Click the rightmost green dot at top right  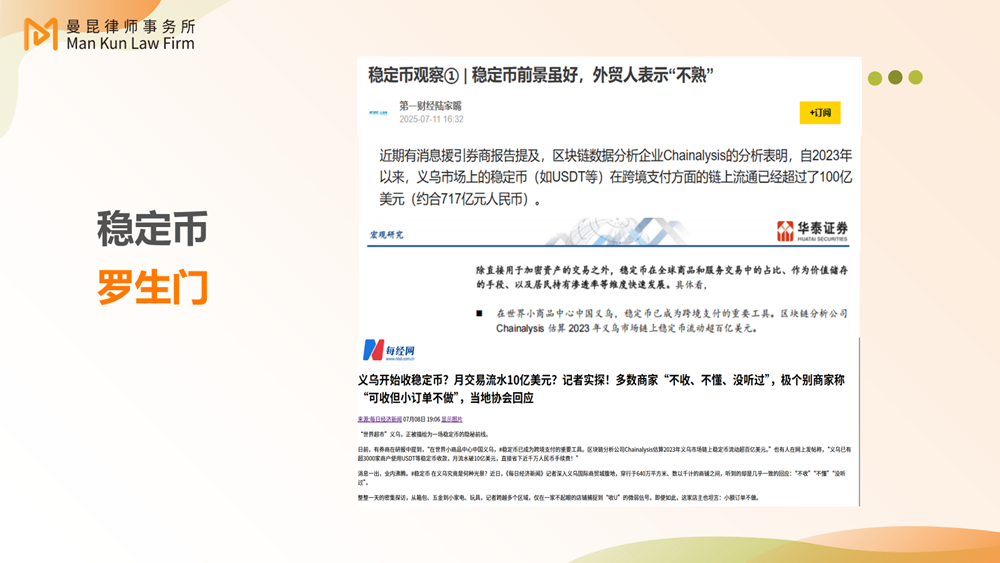(915, 78)
